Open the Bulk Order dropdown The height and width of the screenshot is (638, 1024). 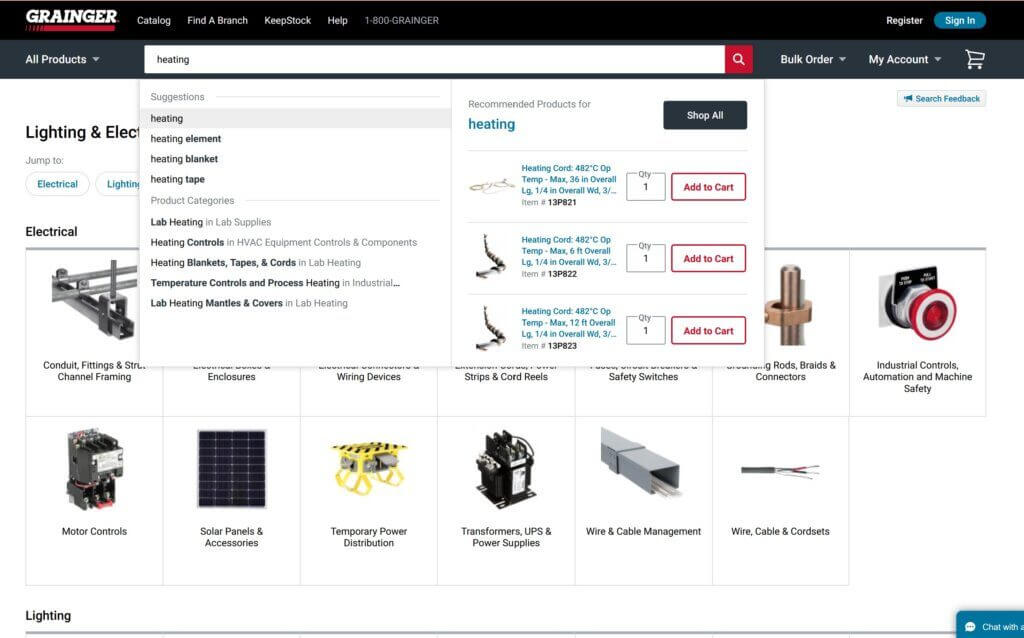813,59
